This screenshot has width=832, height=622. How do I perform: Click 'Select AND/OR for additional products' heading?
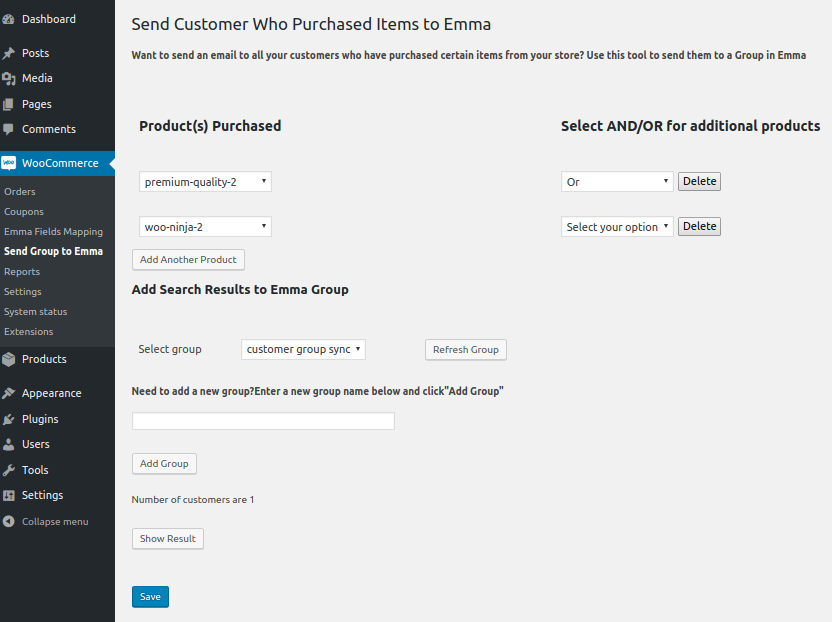[690, 126]
